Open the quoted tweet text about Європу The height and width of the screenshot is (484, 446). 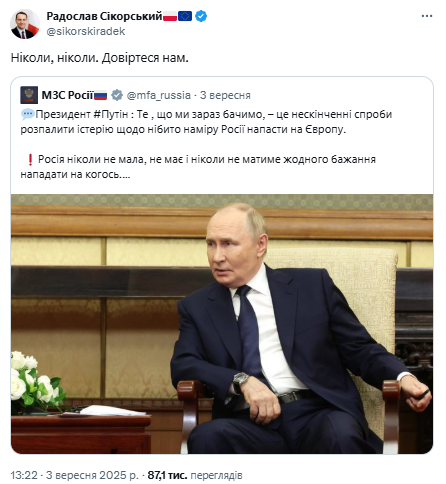coord(206,122)
